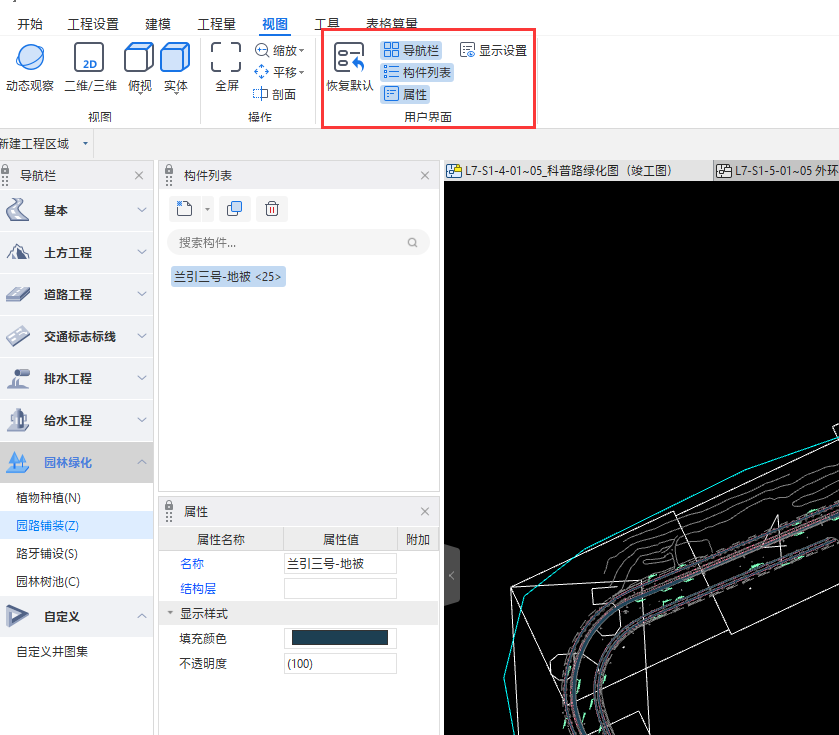Open the 表格算量 ribbon tab
This screenshot has height=735, width=839.
tap(392, 24)
